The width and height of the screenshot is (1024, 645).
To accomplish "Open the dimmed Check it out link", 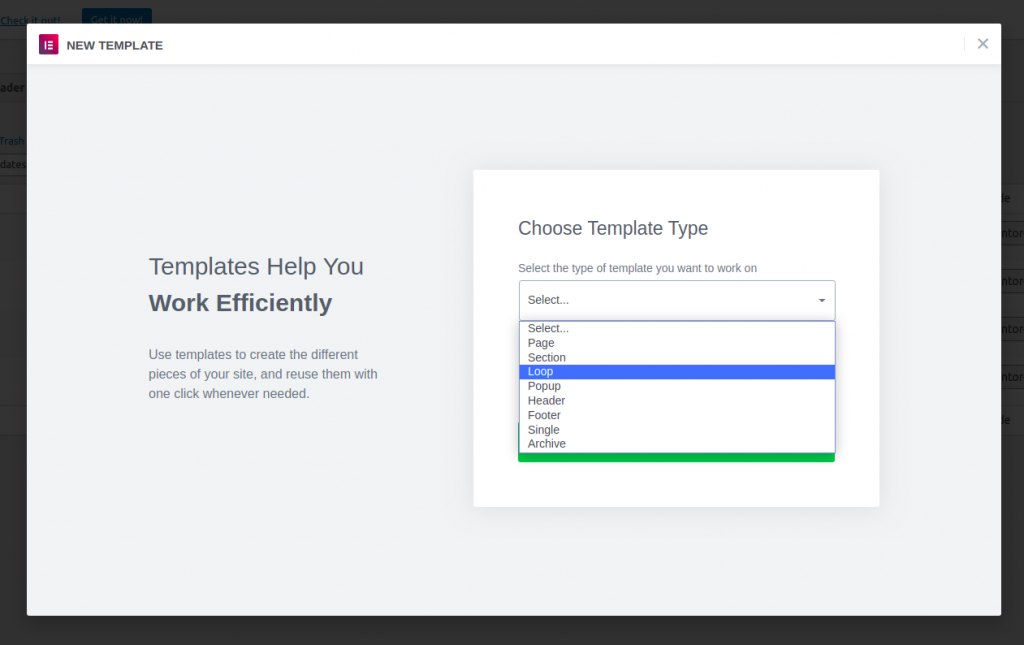I will 30,20.
